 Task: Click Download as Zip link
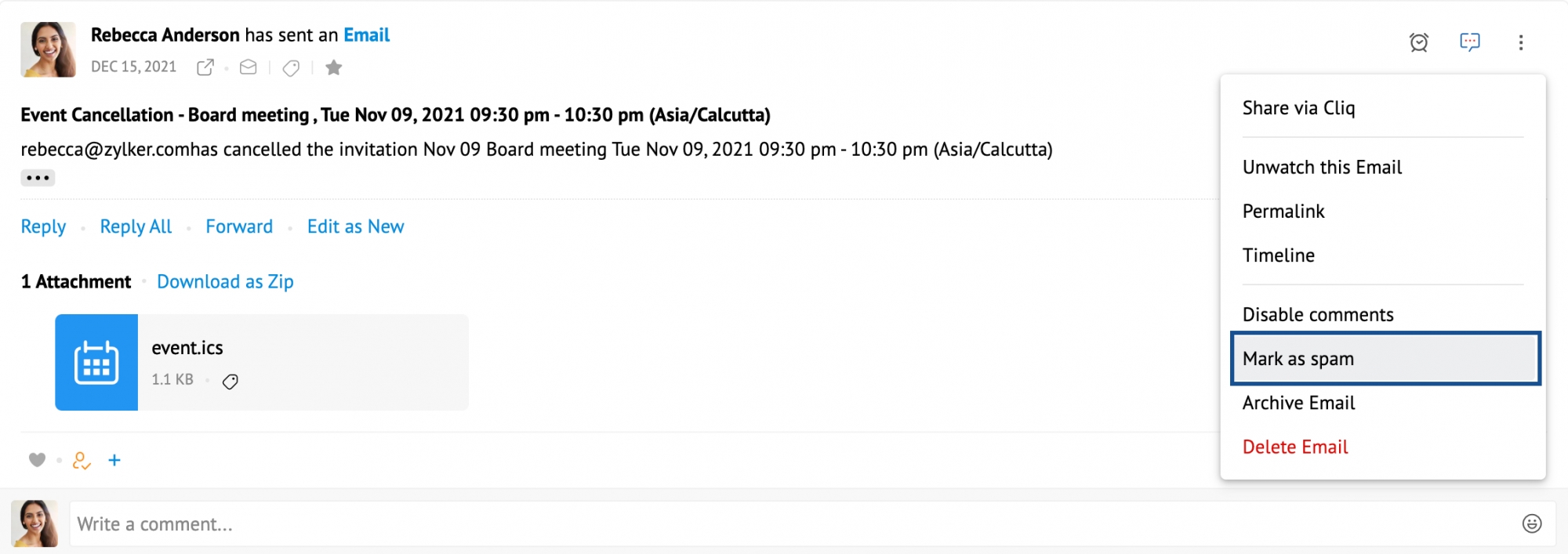[225, 281]
